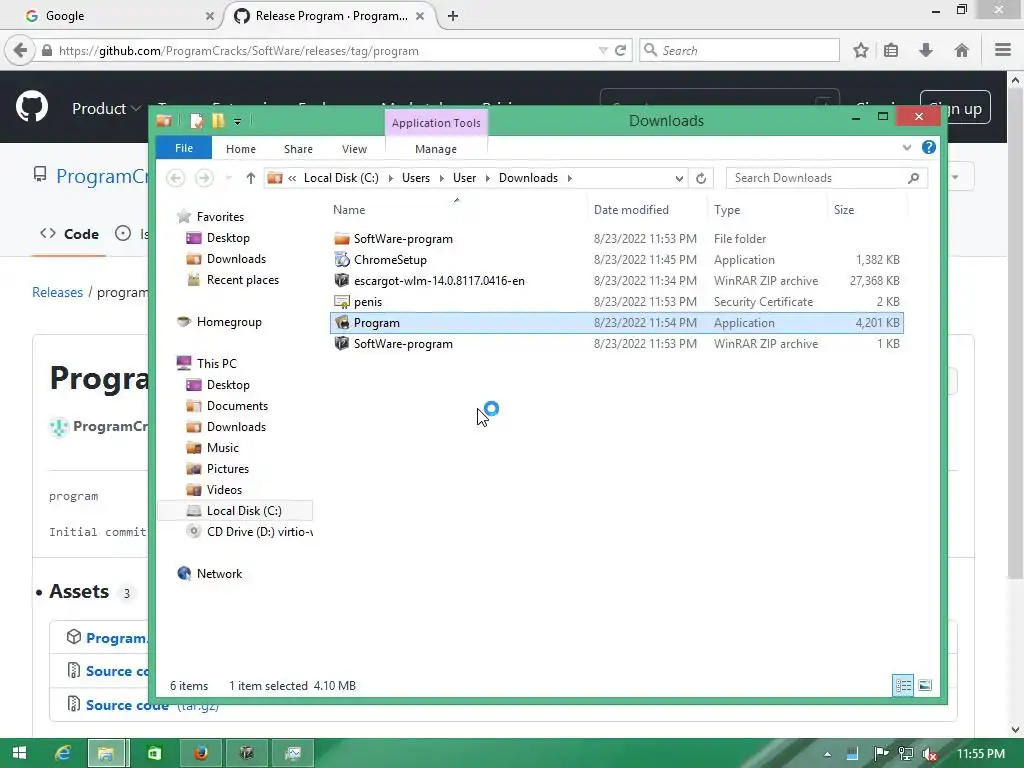This screenshot has height=768, width=1024.
Task: Expand GitHub Product menu
Action: coord(106,108)
